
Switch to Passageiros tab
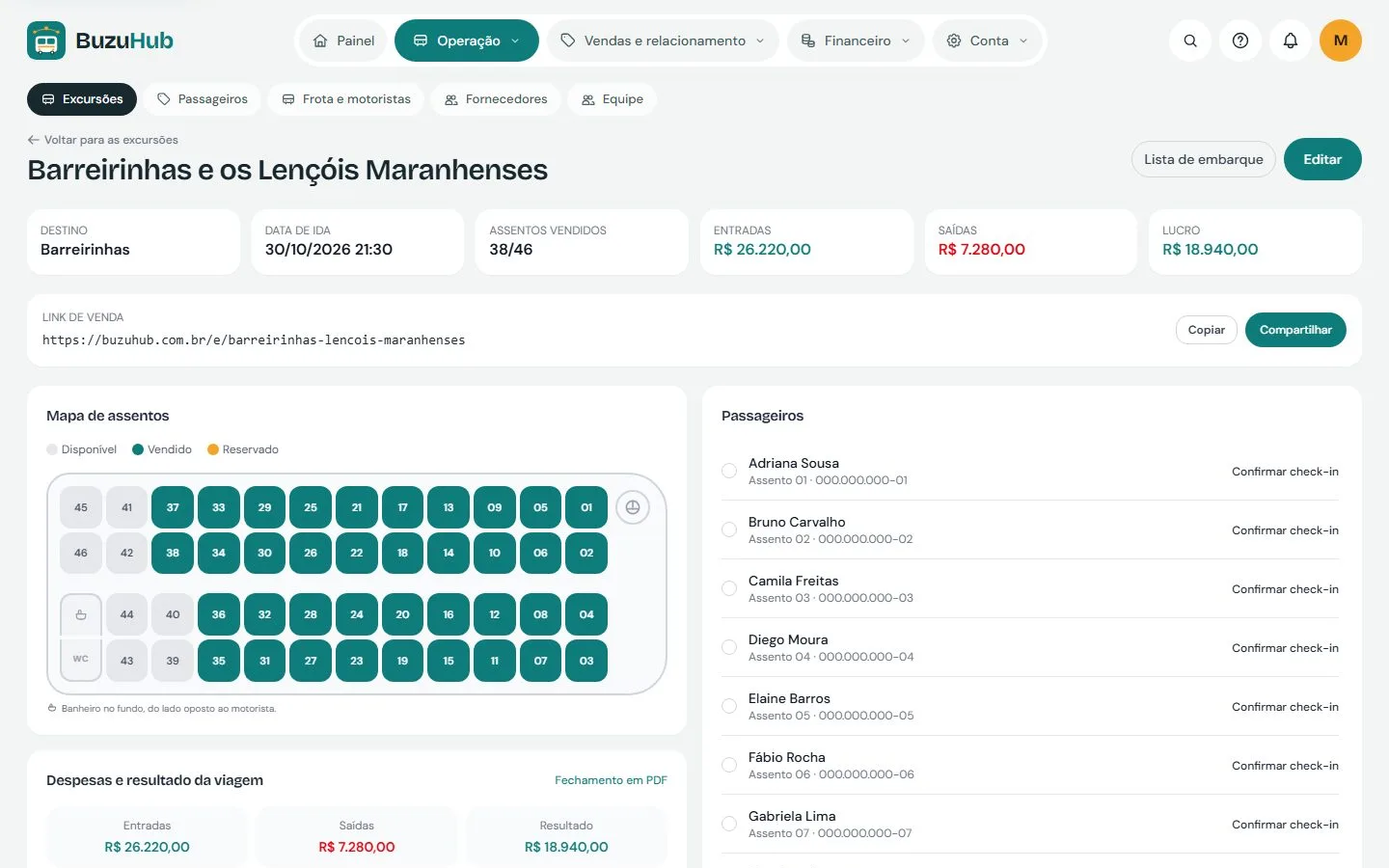pyautogui.click(x=203, y=99)
